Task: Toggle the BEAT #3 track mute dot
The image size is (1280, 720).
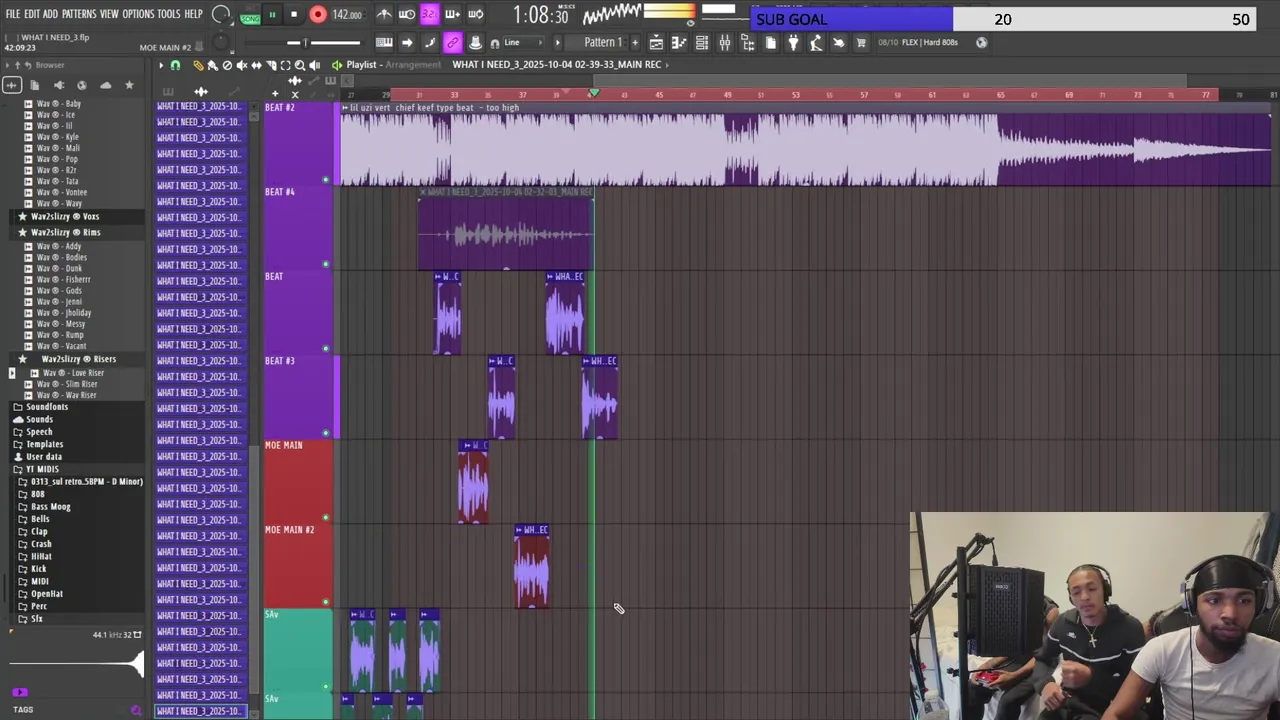Action: [x=325, y=433]
